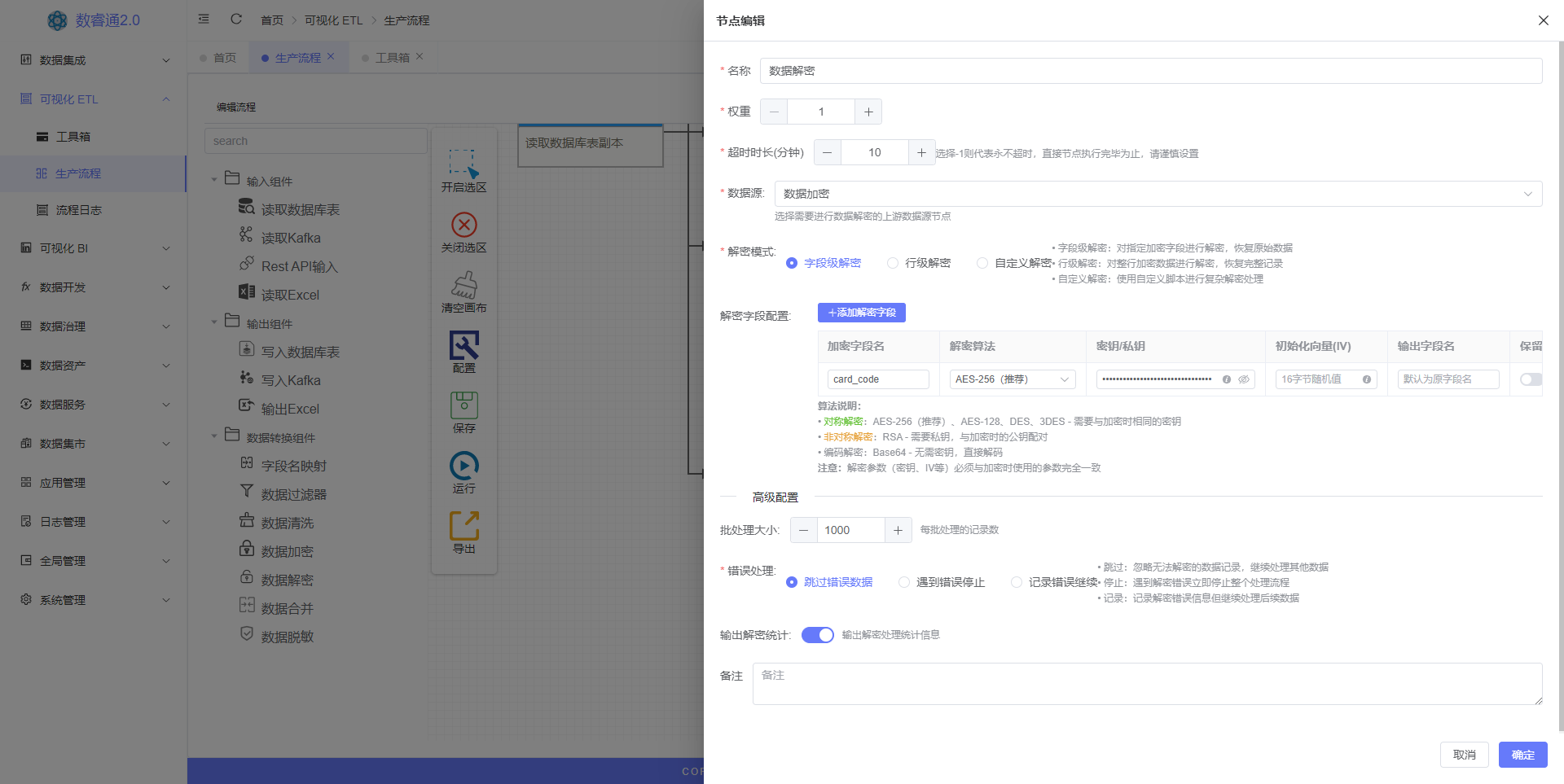Screen dimensions: 1564x784
Task: Click the 开启选区 selection tool icon
Action: coord(463,163)
